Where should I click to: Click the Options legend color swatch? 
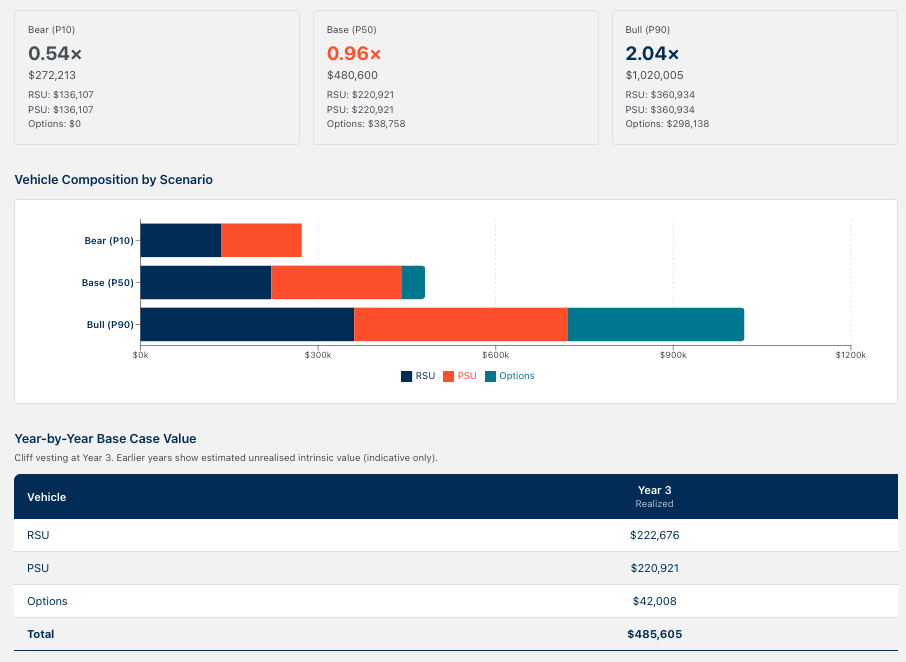coord(491,376)
